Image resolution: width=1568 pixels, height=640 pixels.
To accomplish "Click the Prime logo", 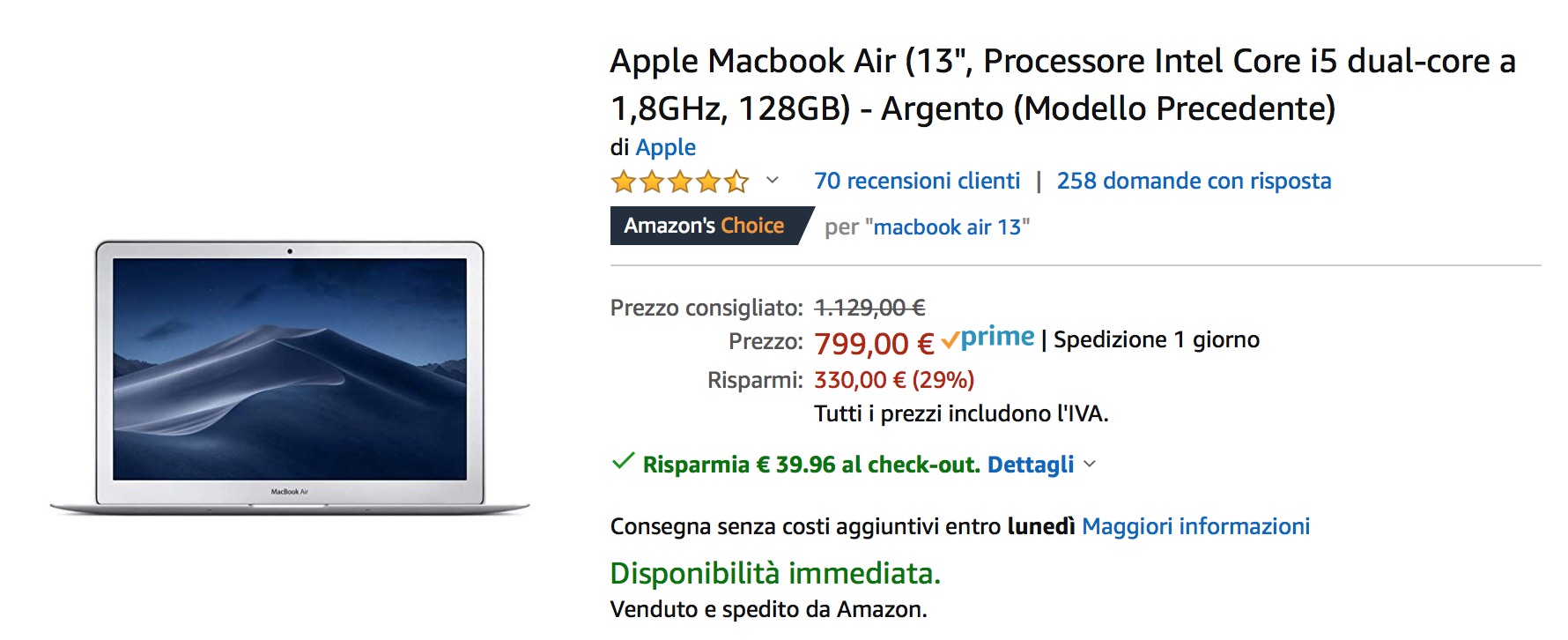I will tap(988, 339).
